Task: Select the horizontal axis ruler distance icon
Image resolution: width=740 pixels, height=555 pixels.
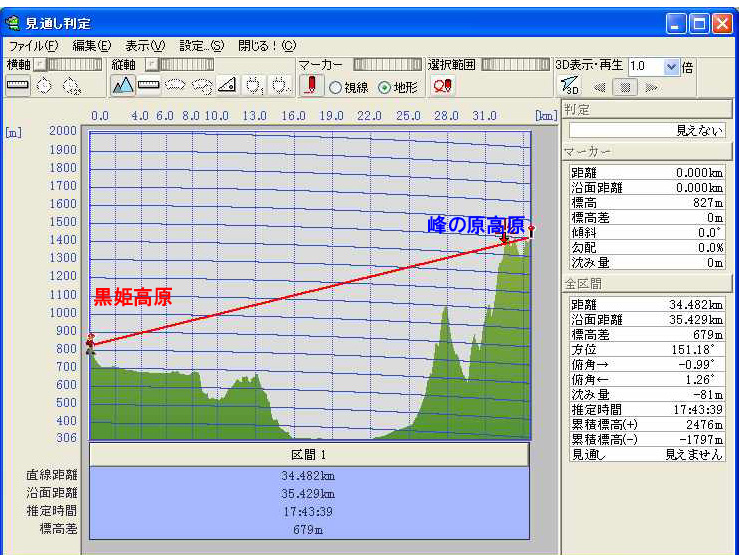Action: (18, 86)
